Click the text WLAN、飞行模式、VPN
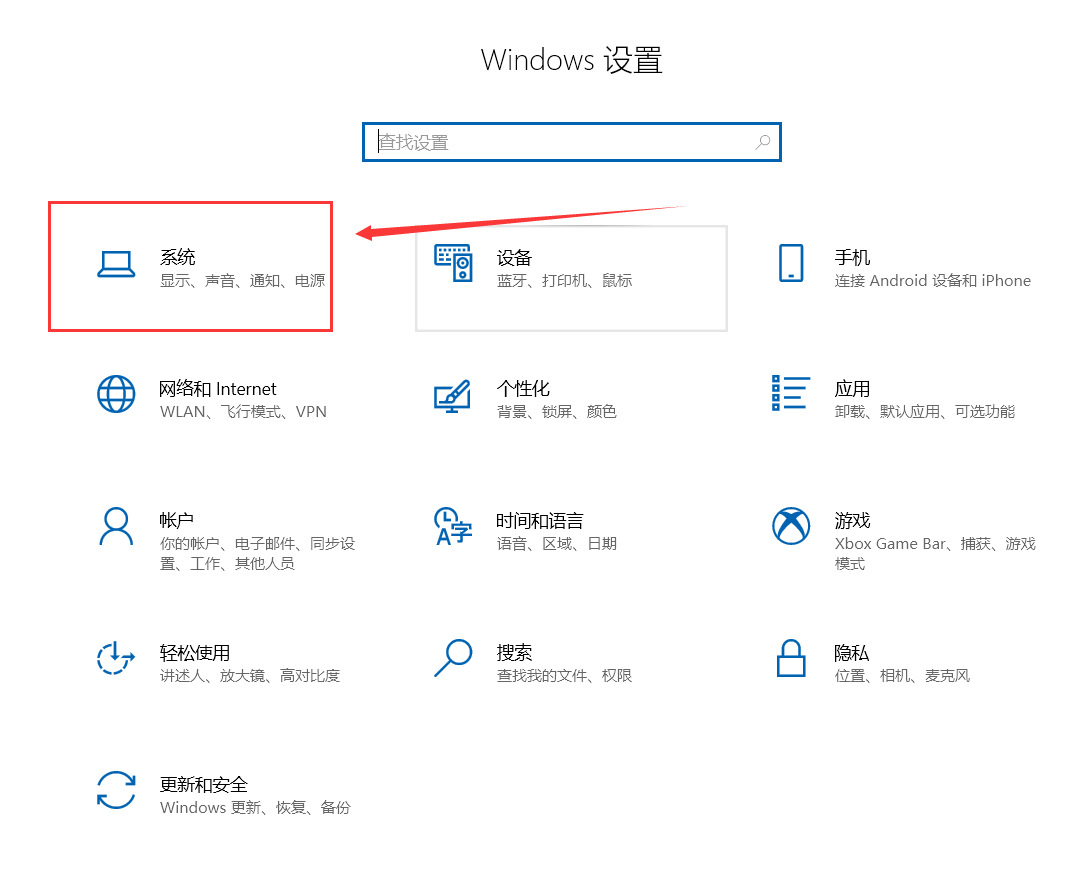 (x=243, y=412)
